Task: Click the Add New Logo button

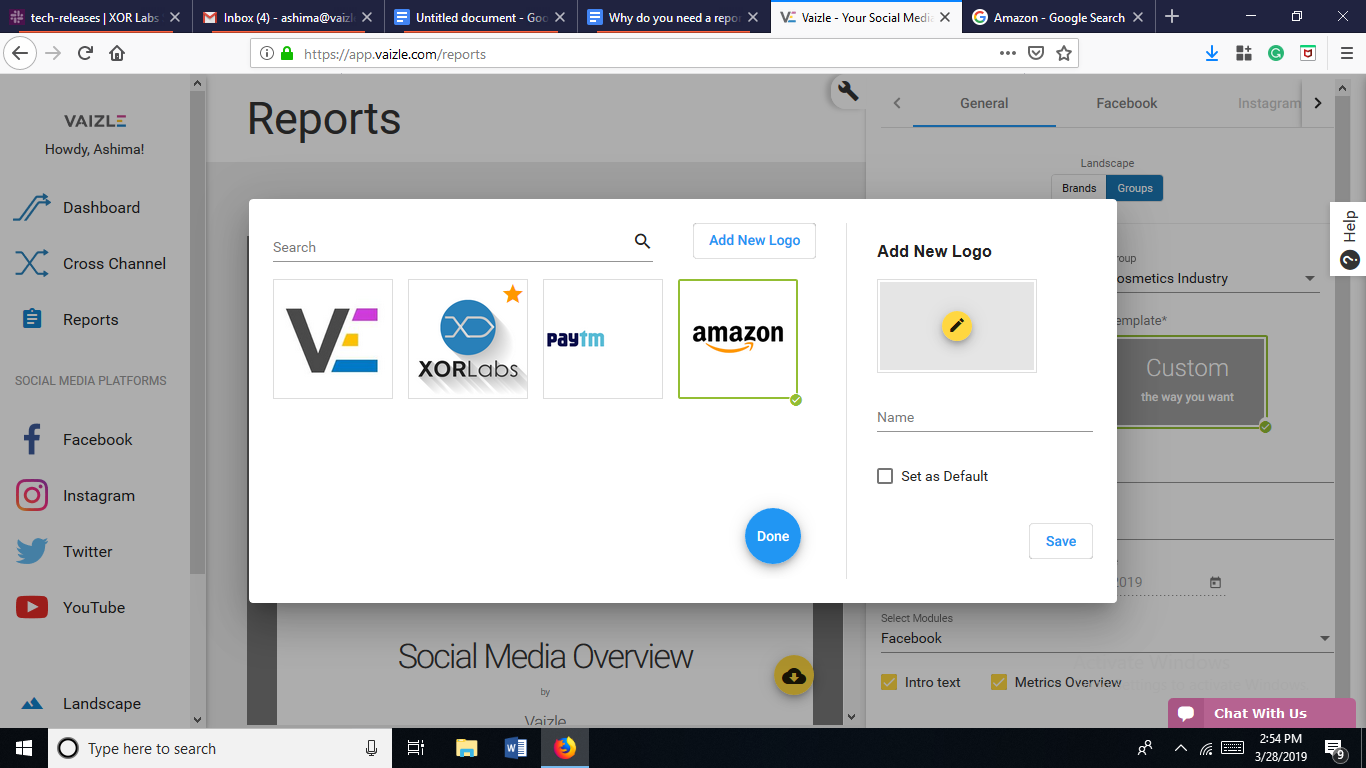Action: pos(755,241)
